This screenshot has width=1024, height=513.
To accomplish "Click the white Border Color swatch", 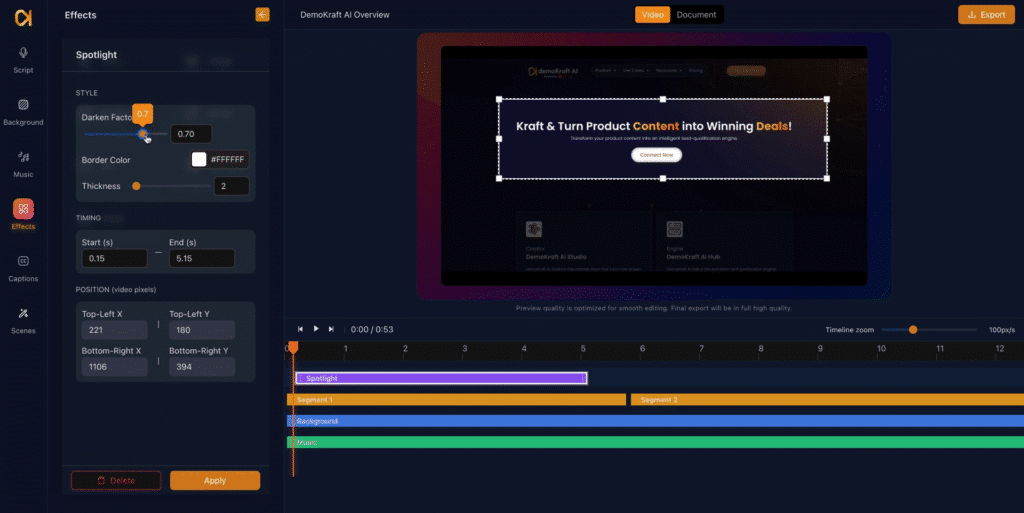I will coord(199,159).
